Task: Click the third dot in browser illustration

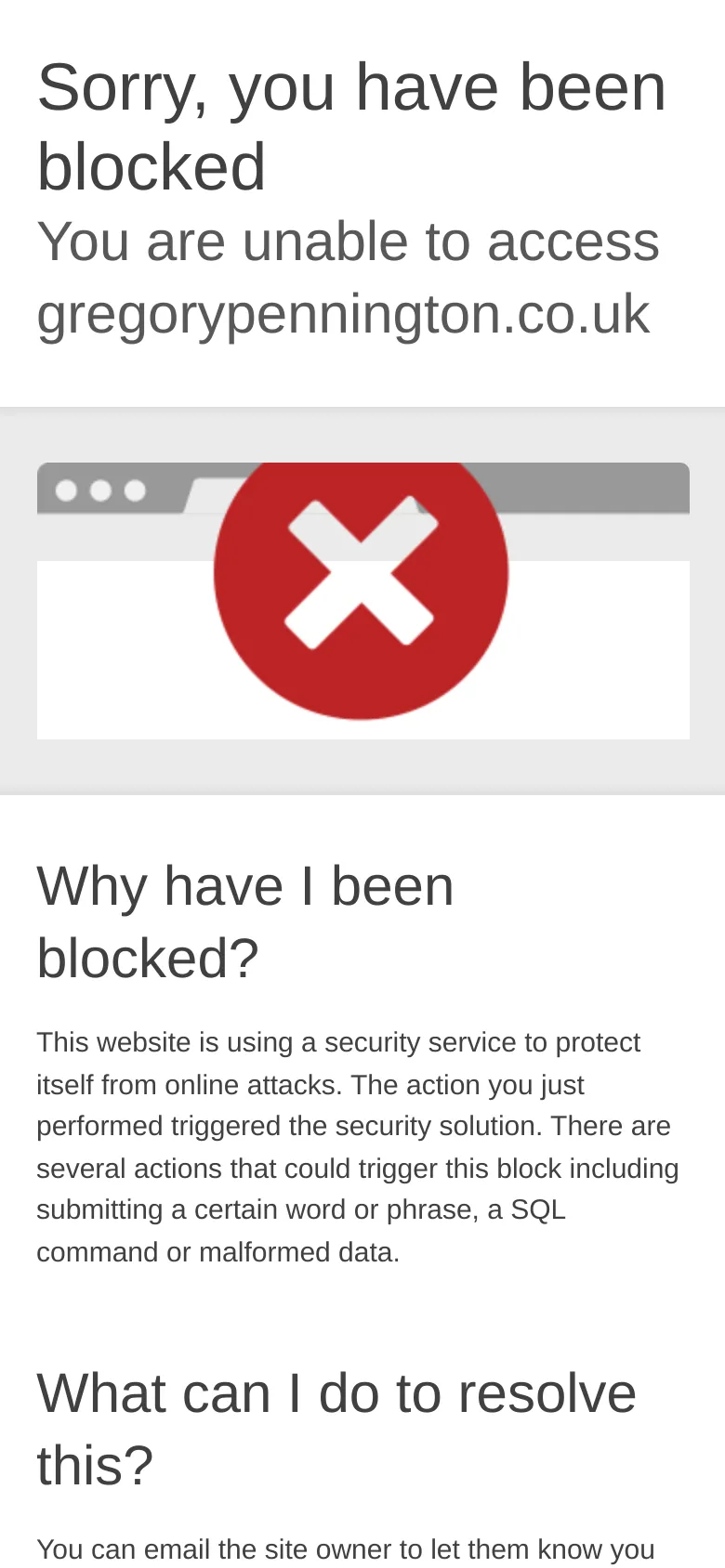Action: (135, 490)
